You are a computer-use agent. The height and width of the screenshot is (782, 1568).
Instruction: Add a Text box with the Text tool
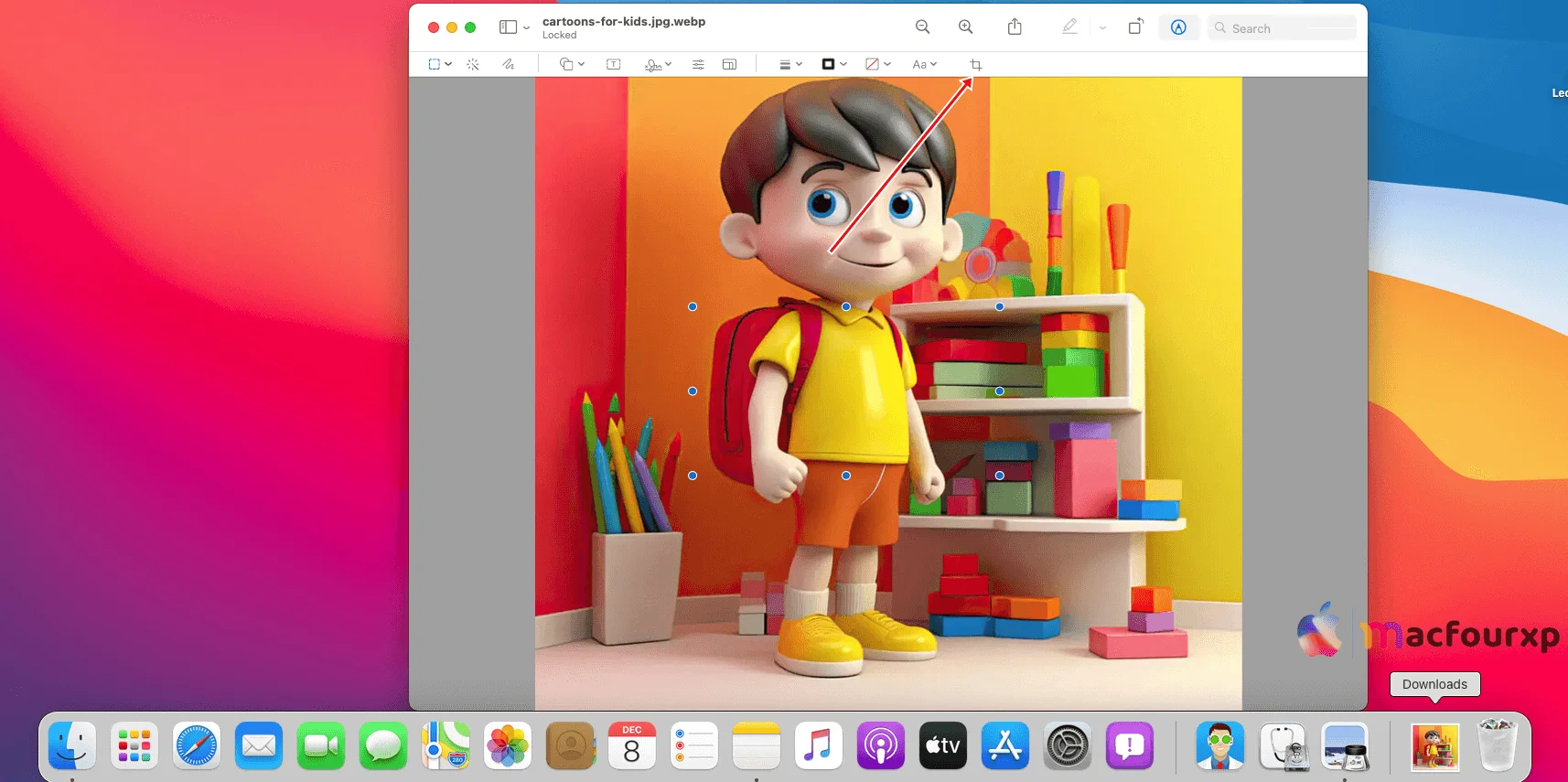click(614, 64)
